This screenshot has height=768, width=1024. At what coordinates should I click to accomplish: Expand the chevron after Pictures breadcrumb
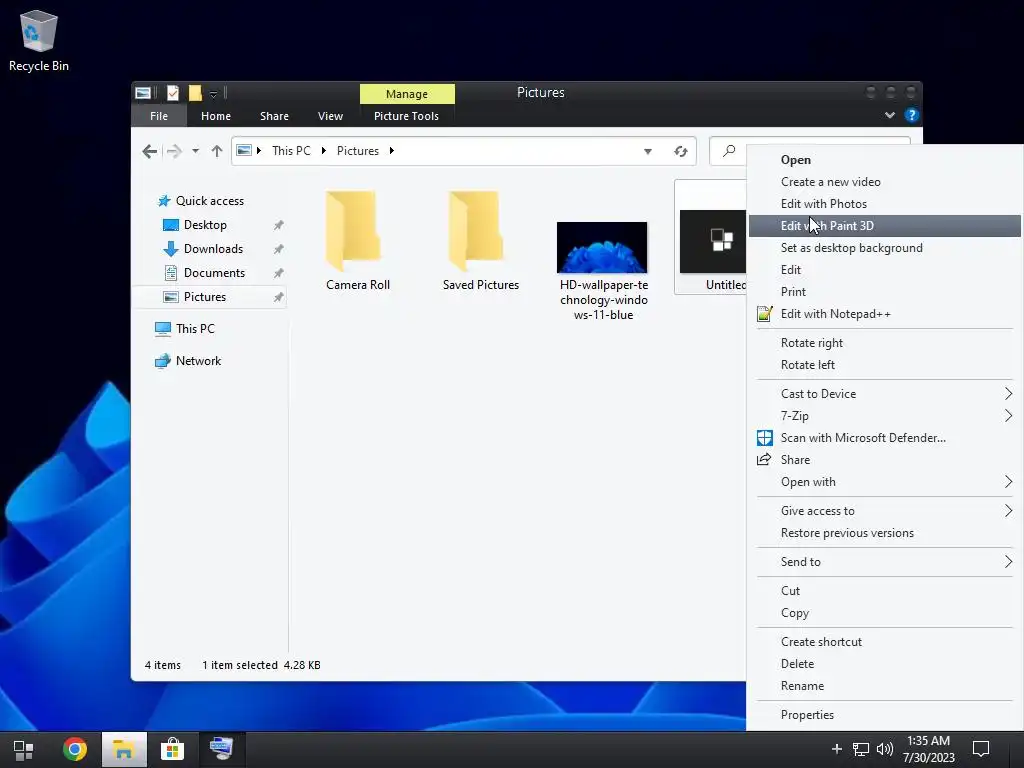(x=391, y=151)
